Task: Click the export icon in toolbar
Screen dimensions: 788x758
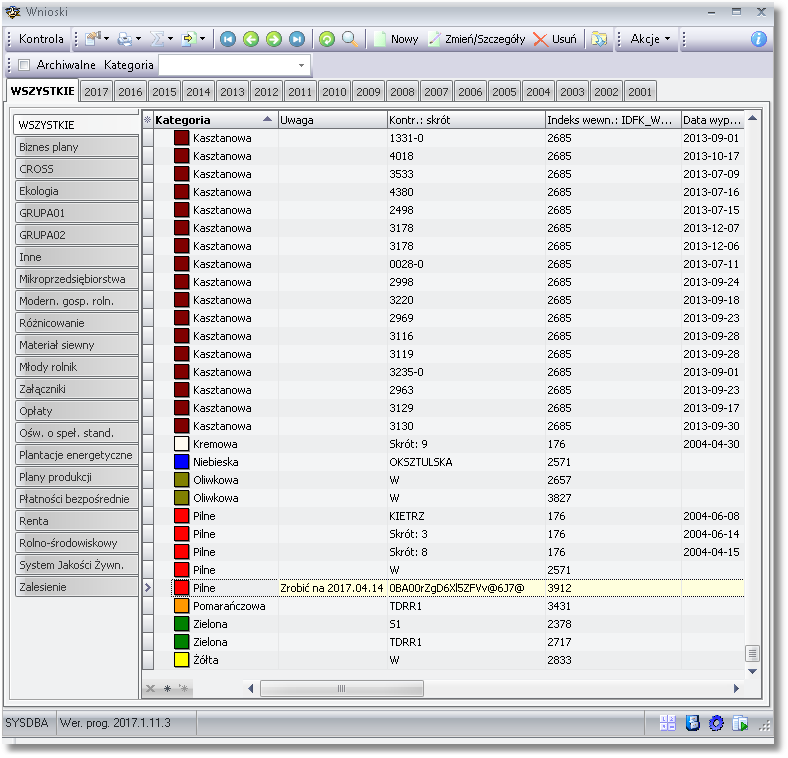Action: (x=188, y=39)
